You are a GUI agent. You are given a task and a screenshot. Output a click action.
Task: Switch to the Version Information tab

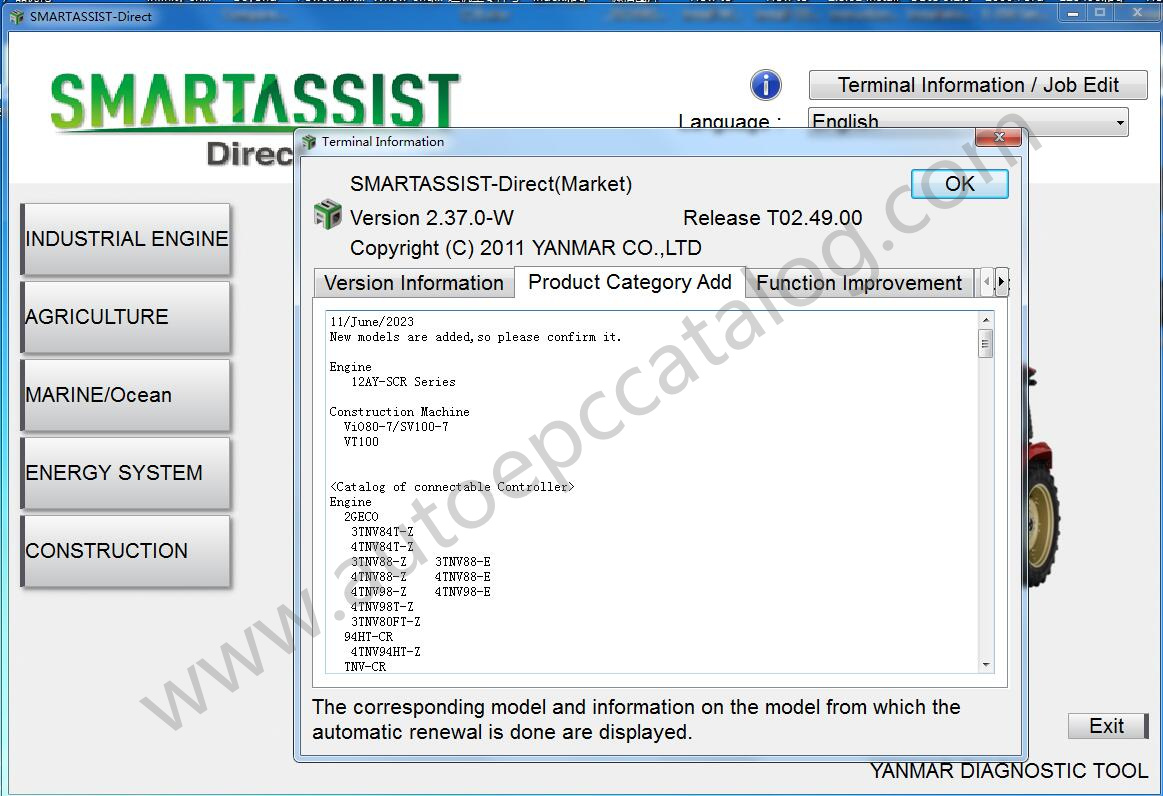point(413,283)
